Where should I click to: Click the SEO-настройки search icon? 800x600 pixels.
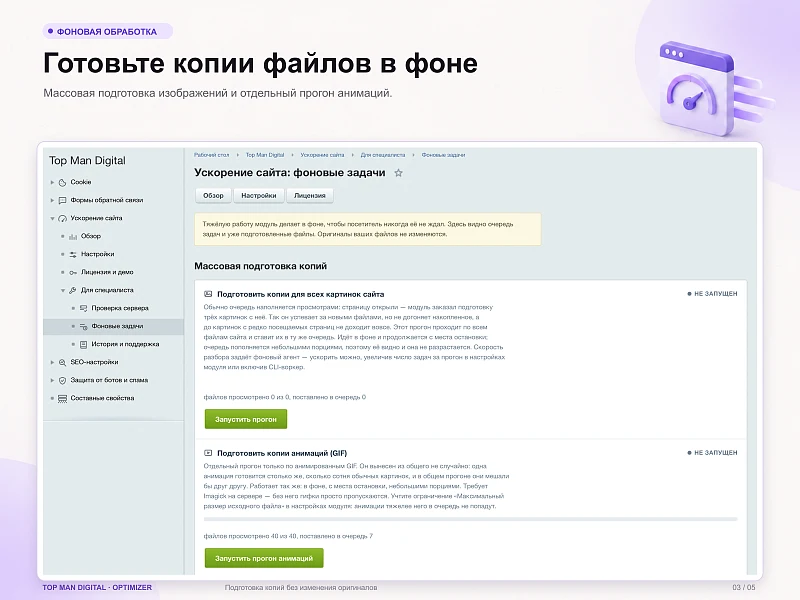tap(62, 362)
